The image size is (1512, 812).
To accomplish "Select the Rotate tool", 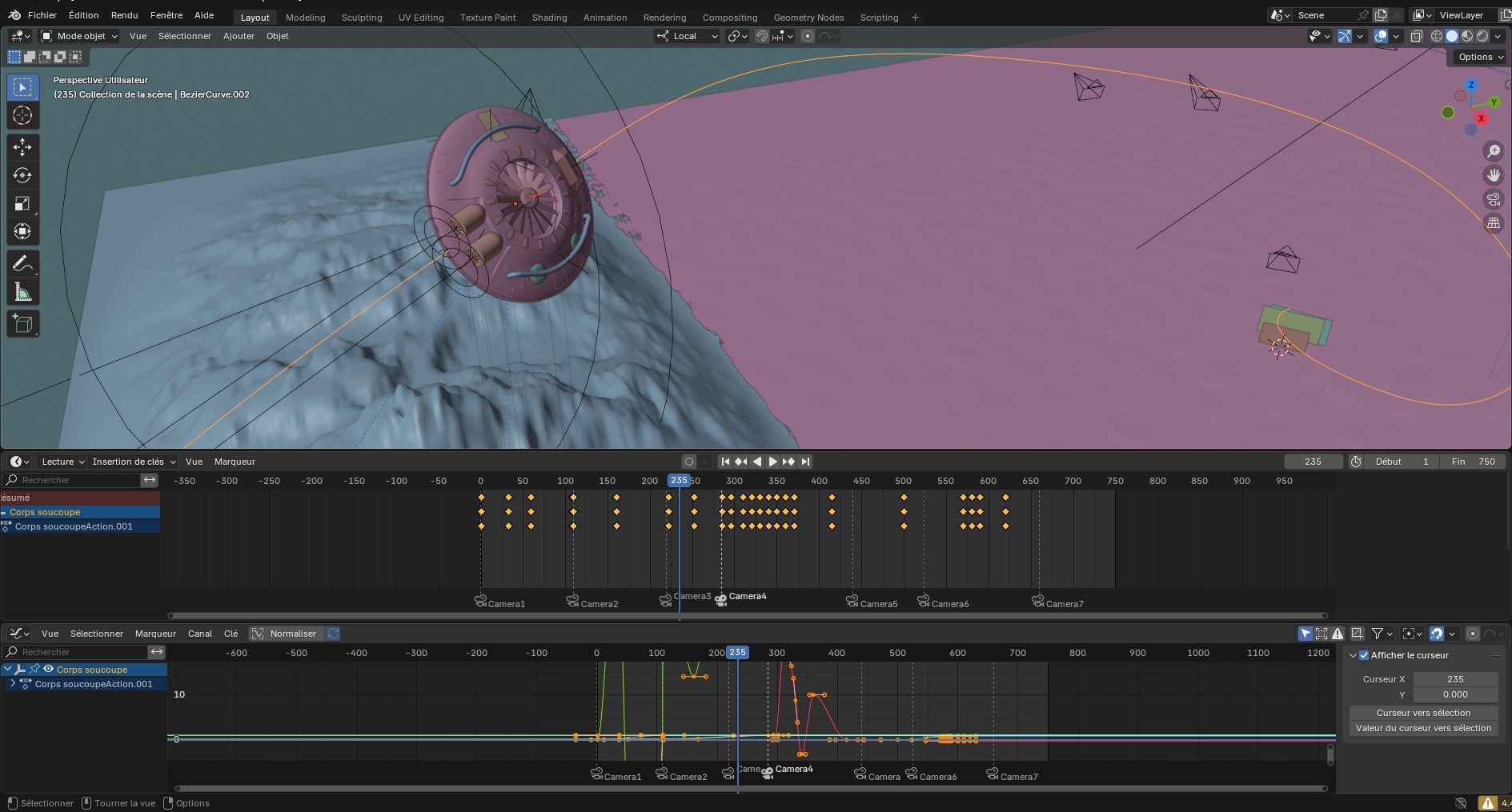I will click(x=22, y=175).
